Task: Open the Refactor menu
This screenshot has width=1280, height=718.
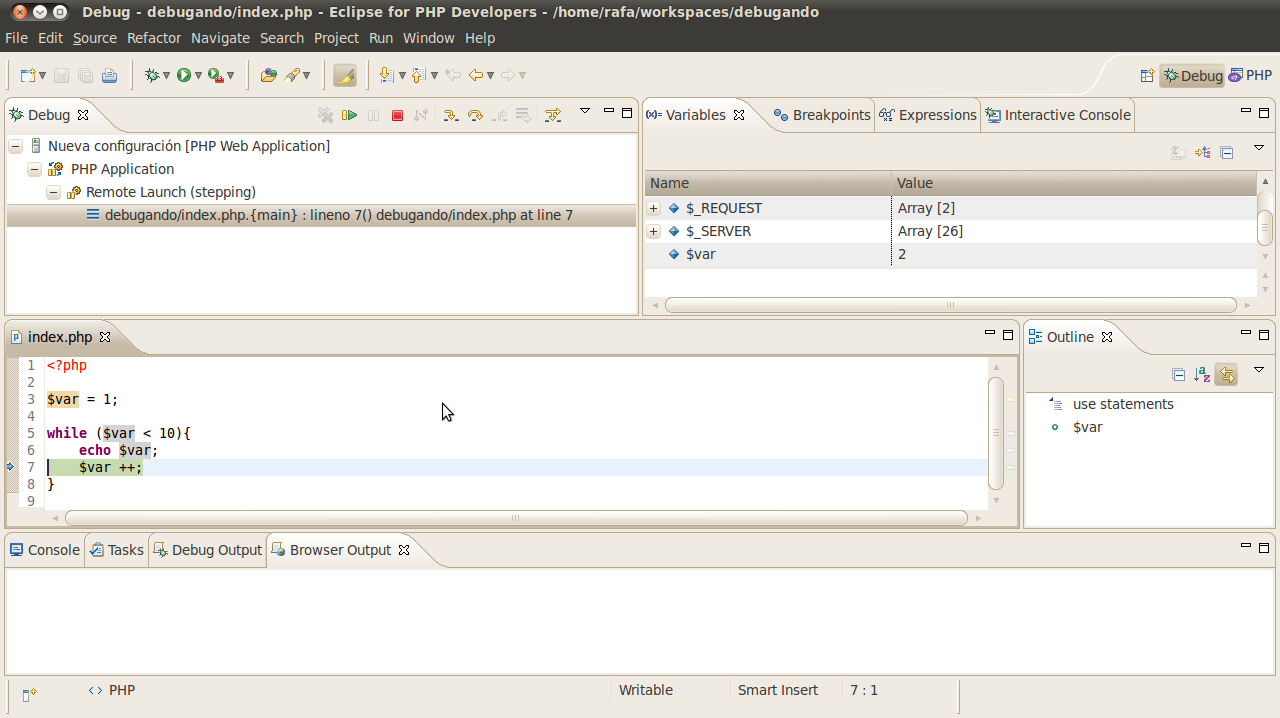Action: tap(153, 38)
